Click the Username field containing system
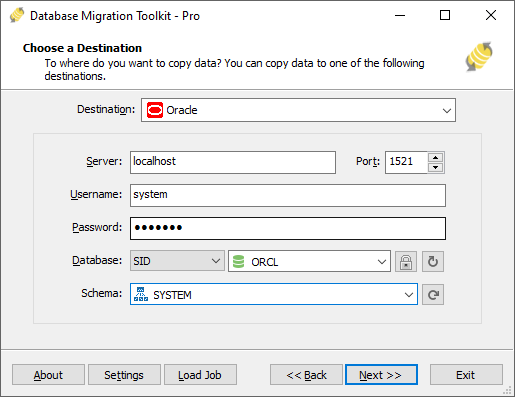This screenshot has height=397, width=515. [288, 195]
